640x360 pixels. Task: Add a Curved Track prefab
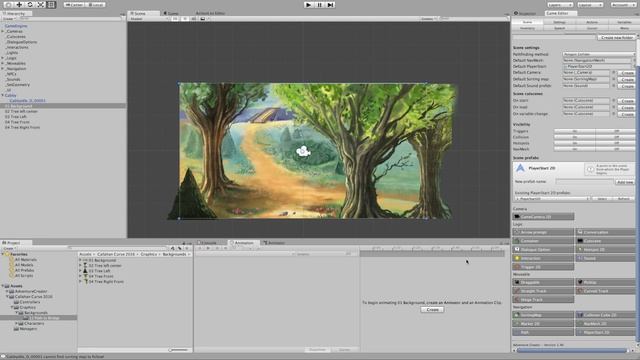[x=606, y=291]
